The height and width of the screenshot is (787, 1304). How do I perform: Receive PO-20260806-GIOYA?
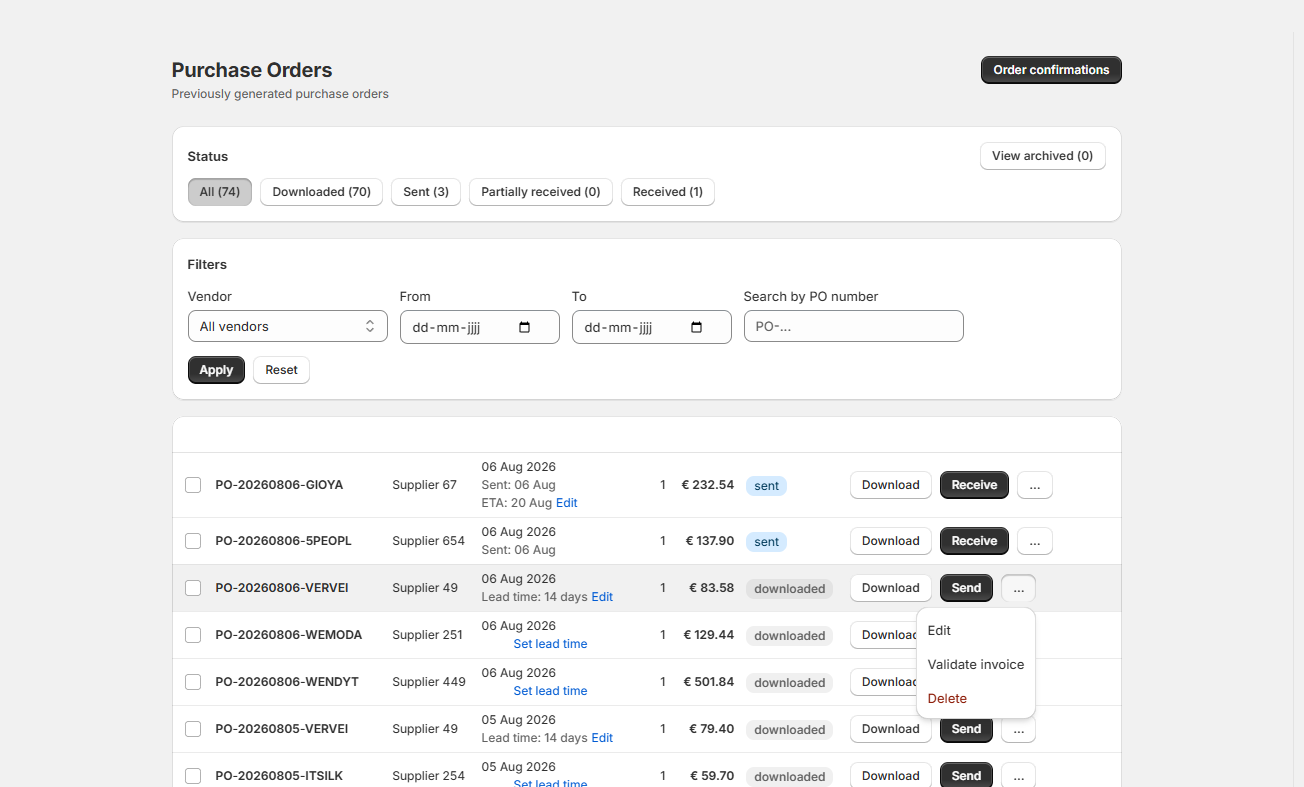pyautogui.click(x=974, y=485)
